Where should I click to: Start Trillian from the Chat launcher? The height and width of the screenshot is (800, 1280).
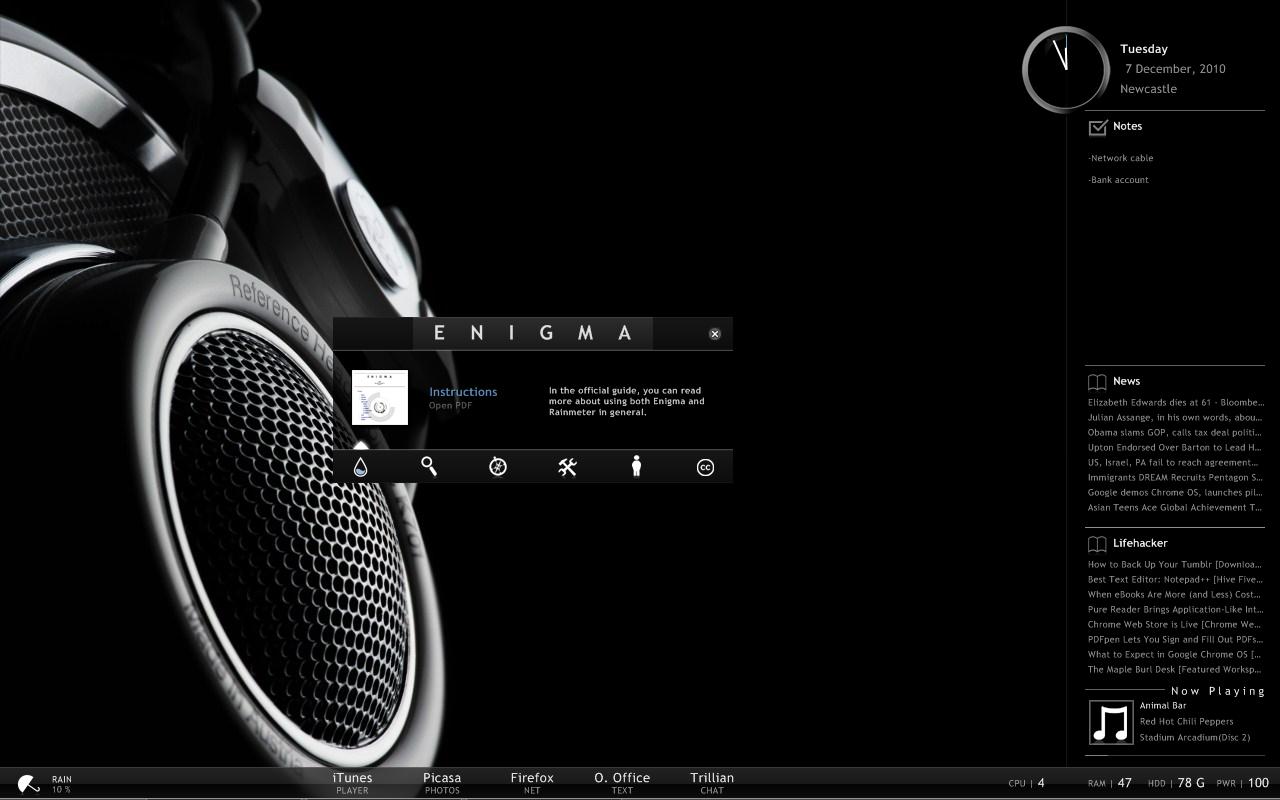[712, 782]
